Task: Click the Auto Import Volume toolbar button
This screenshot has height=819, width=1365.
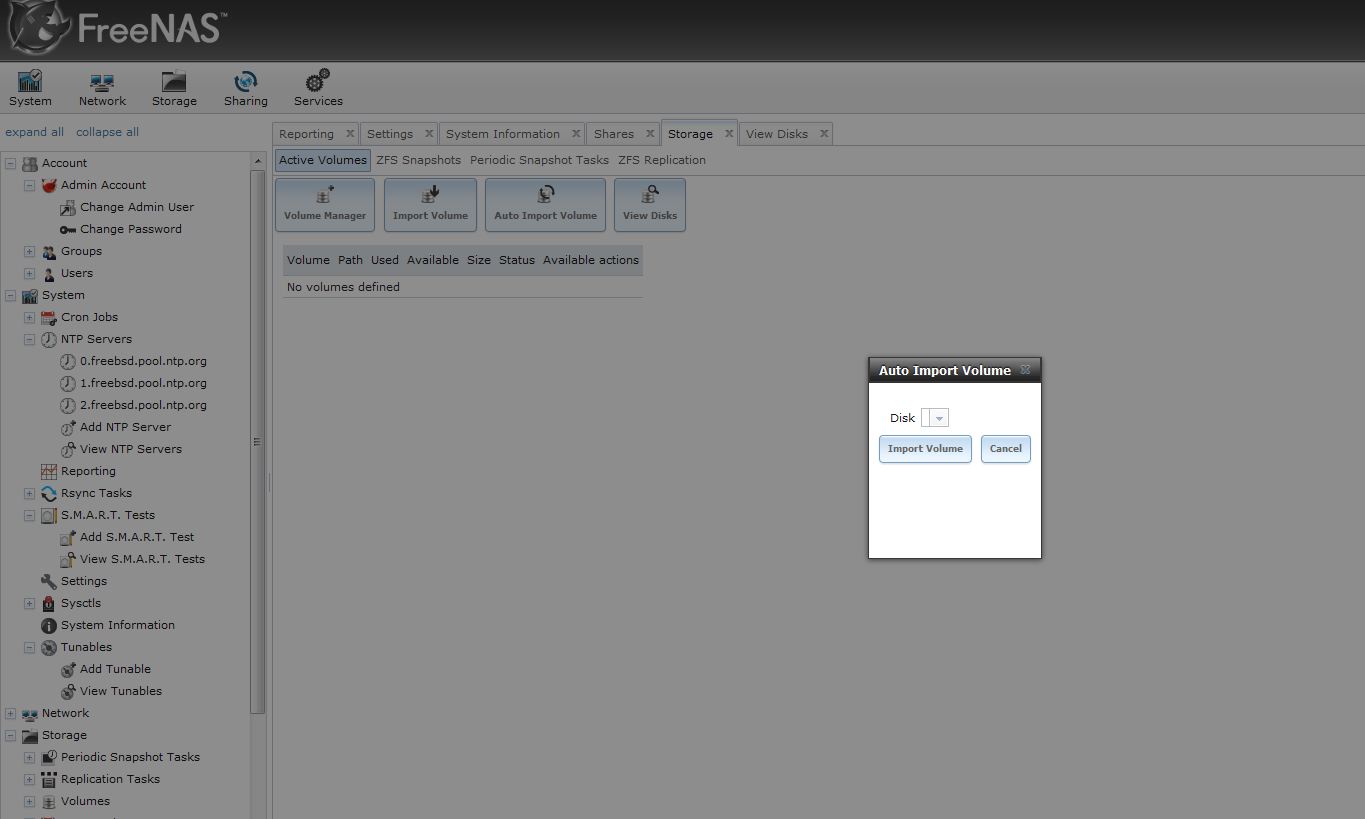Action: tap(545, 205)
